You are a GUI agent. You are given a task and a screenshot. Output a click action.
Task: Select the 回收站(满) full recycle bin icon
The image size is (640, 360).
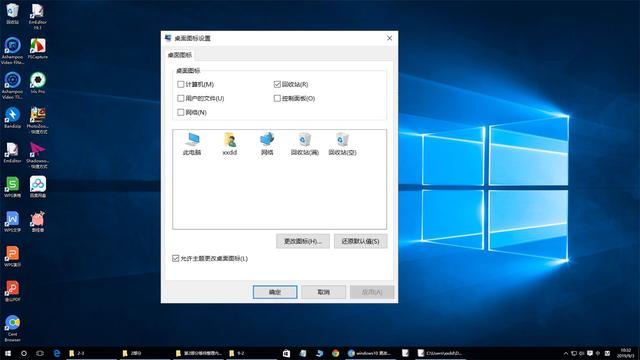(x=304, y=144)
